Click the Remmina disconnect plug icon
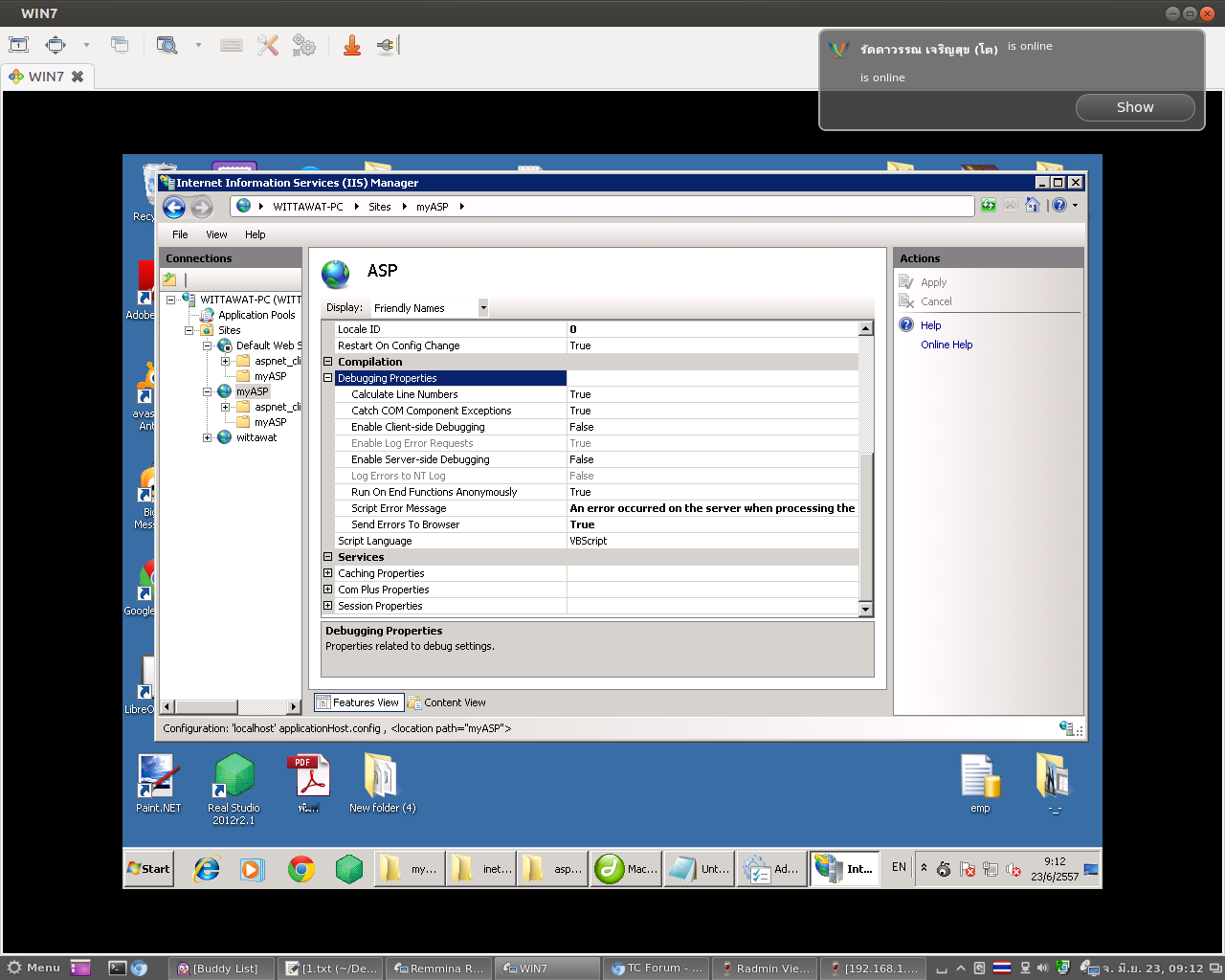1225x980 pixels. (x=386, y=45)
